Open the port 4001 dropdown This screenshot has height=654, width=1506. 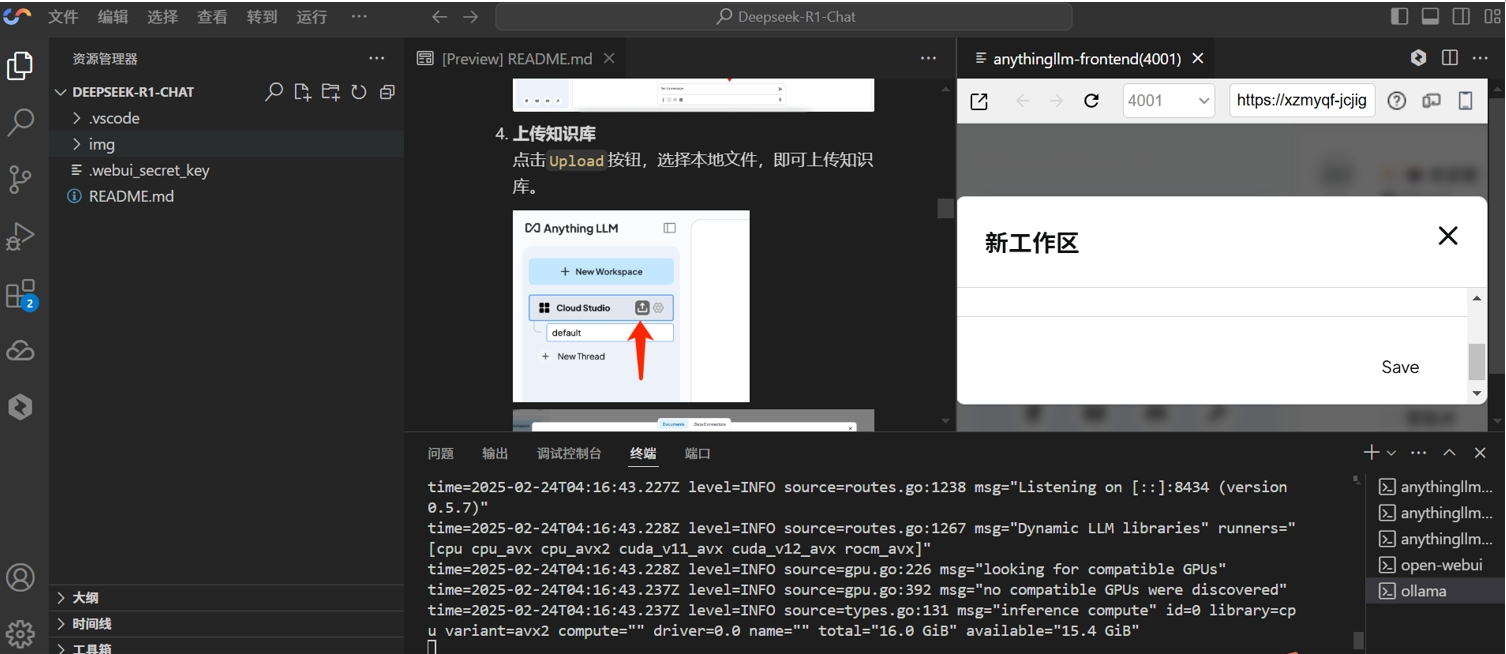(x=1168, y=101)
